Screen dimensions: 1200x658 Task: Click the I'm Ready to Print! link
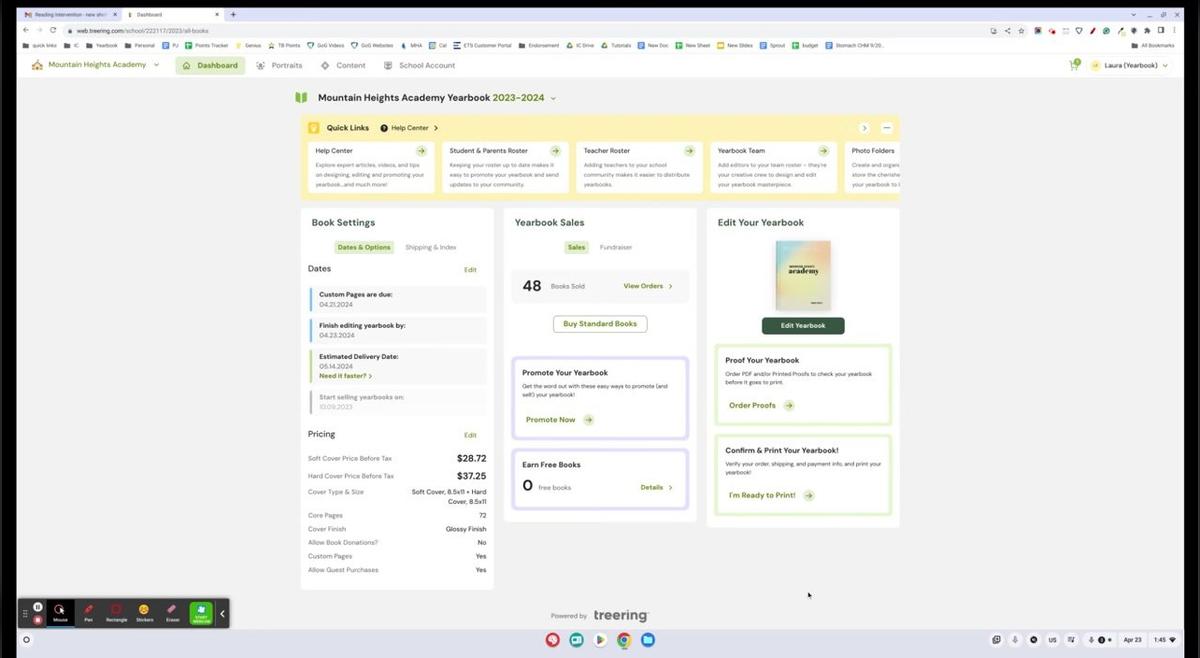coord(762,495)
